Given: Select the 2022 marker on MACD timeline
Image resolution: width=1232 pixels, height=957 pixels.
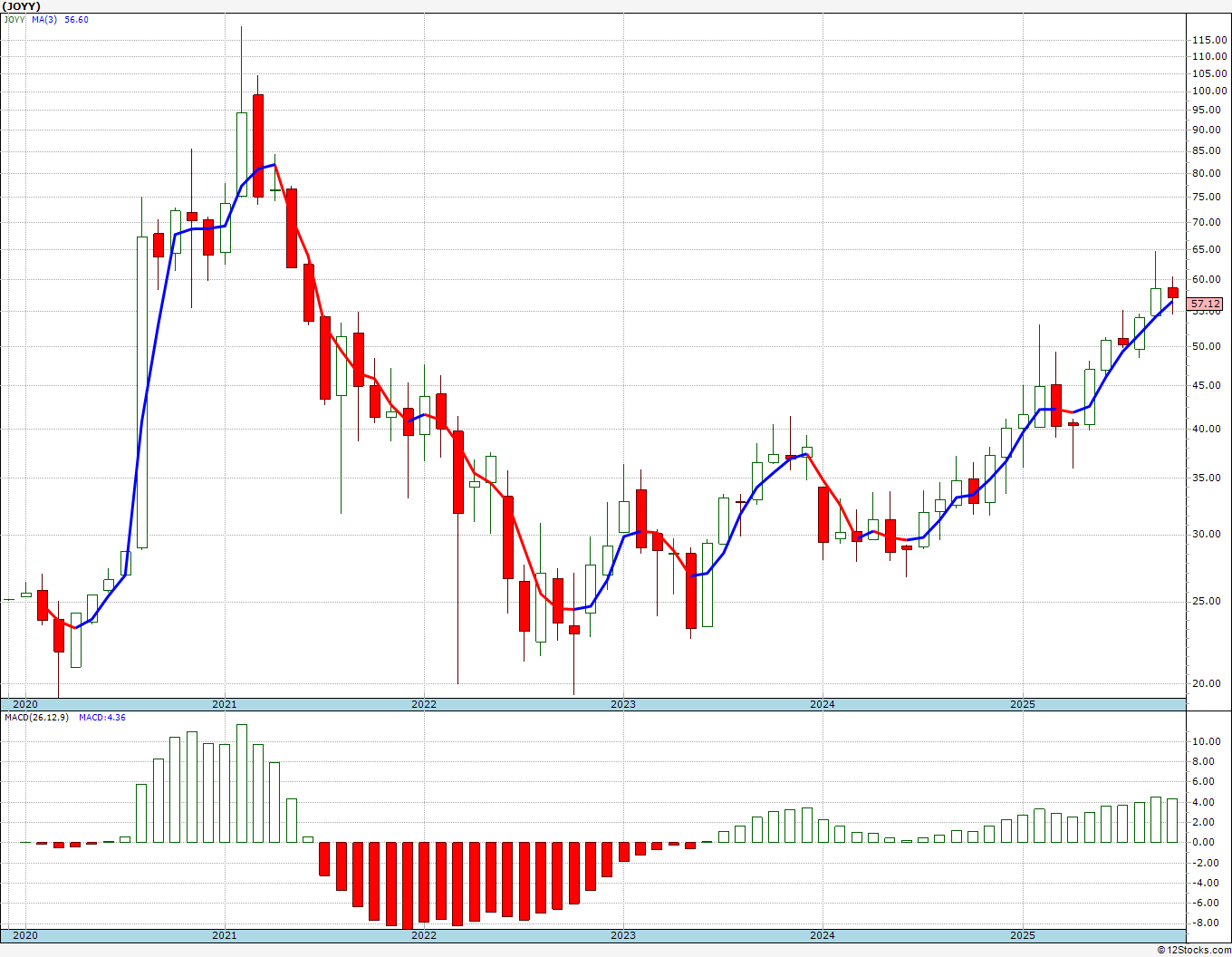Looking at the screenshot, I should 423,934.
